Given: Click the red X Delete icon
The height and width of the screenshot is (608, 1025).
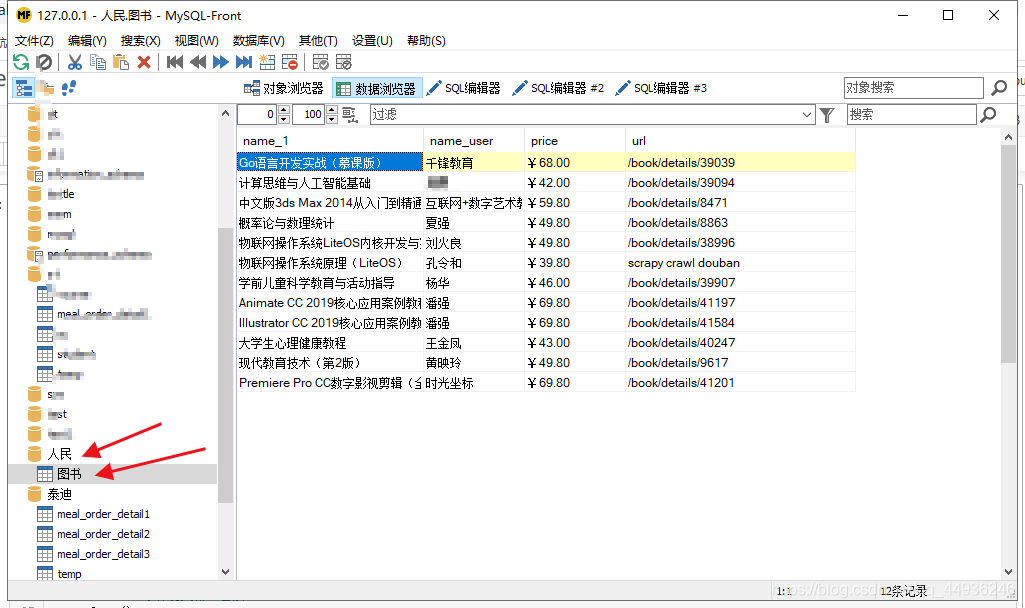Looking at the screenshot, I should pyautogui.click(x=144, y=62).
